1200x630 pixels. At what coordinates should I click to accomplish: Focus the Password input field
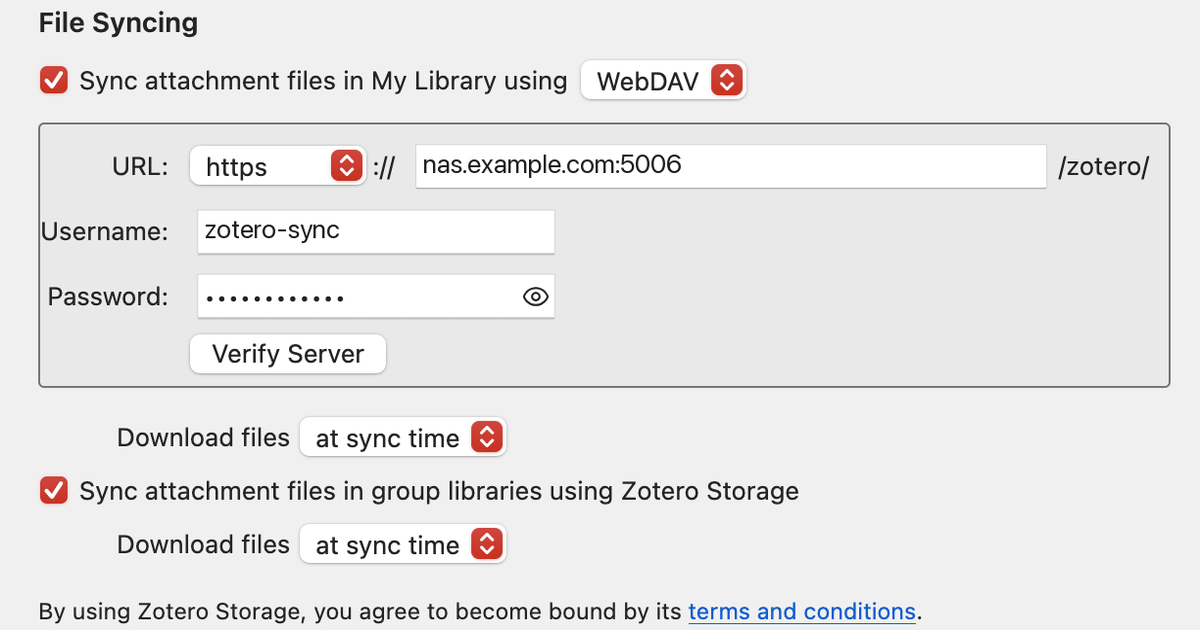(x=376, y=297)
